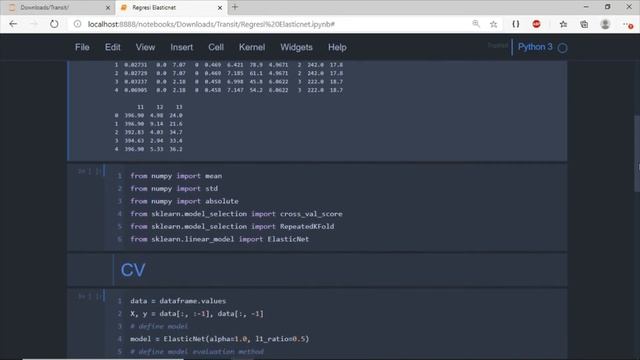The image size is (640, 360).
Task: Open the zoom magnifier icon in the address bar
Action: 476,24
